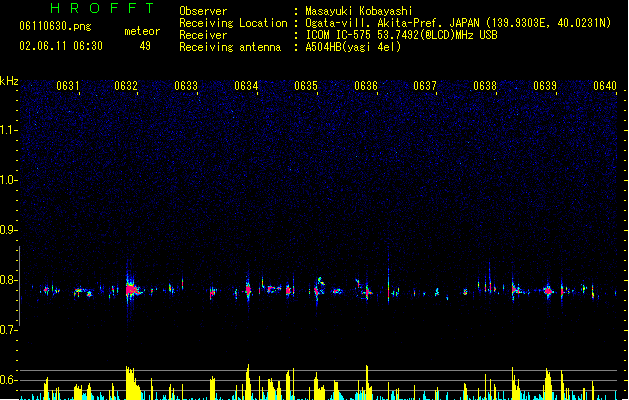Screen dimensions: 629x400
Task: Click the date stamp 02.06.11 06:30
Action: (61, 46)
